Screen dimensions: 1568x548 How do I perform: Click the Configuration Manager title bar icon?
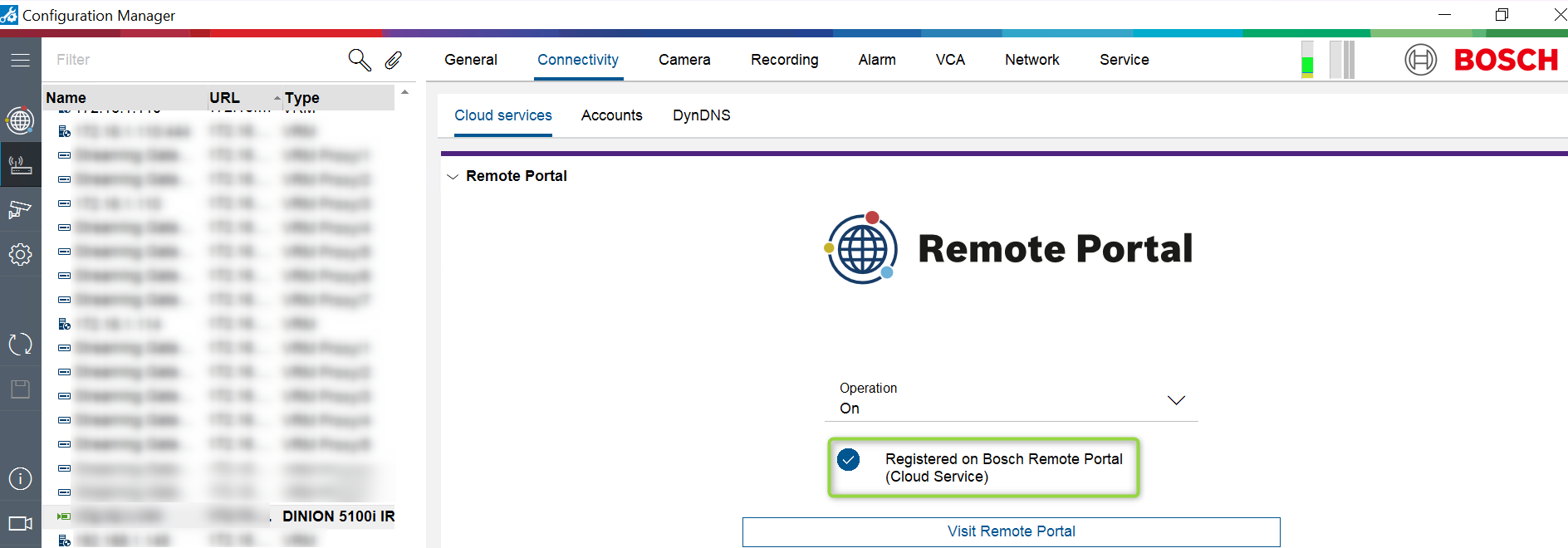[x=9, y=15]
